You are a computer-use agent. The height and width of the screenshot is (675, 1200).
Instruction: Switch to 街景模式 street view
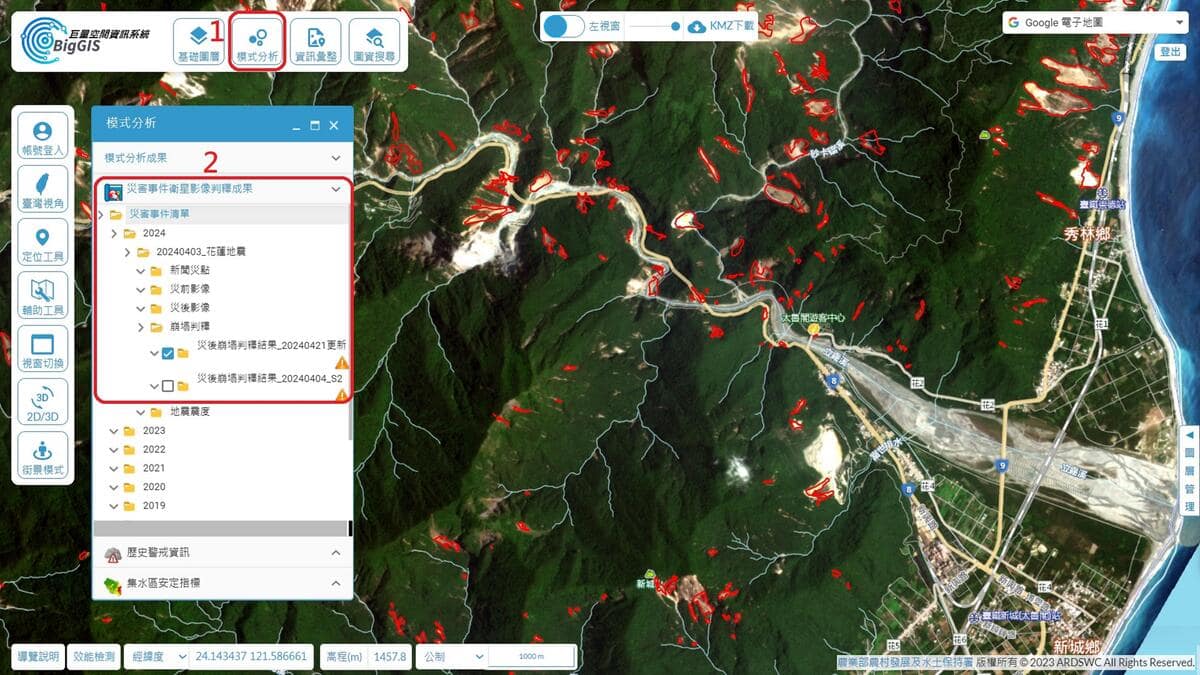point(42,455)
